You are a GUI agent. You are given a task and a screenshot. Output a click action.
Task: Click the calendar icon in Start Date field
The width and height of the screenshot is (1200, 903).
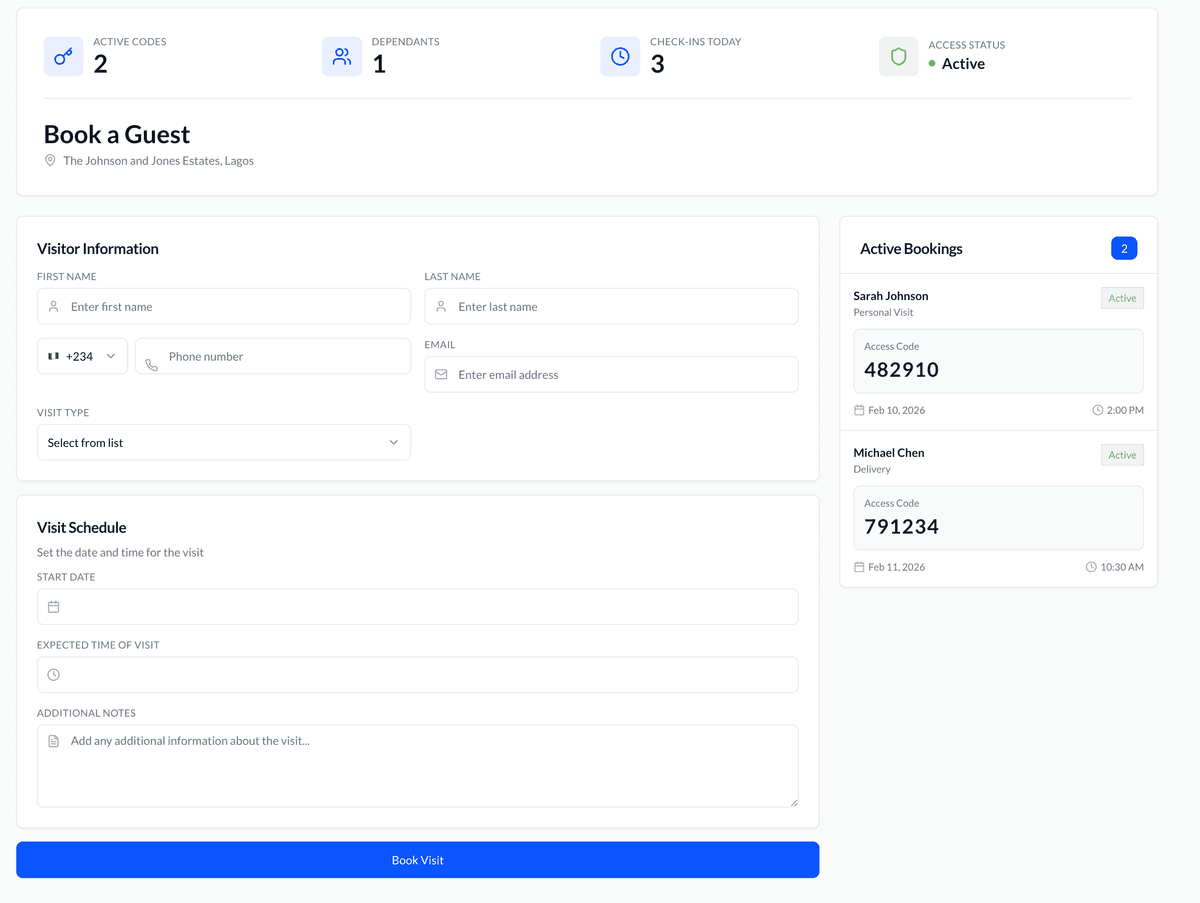(53, 606)
